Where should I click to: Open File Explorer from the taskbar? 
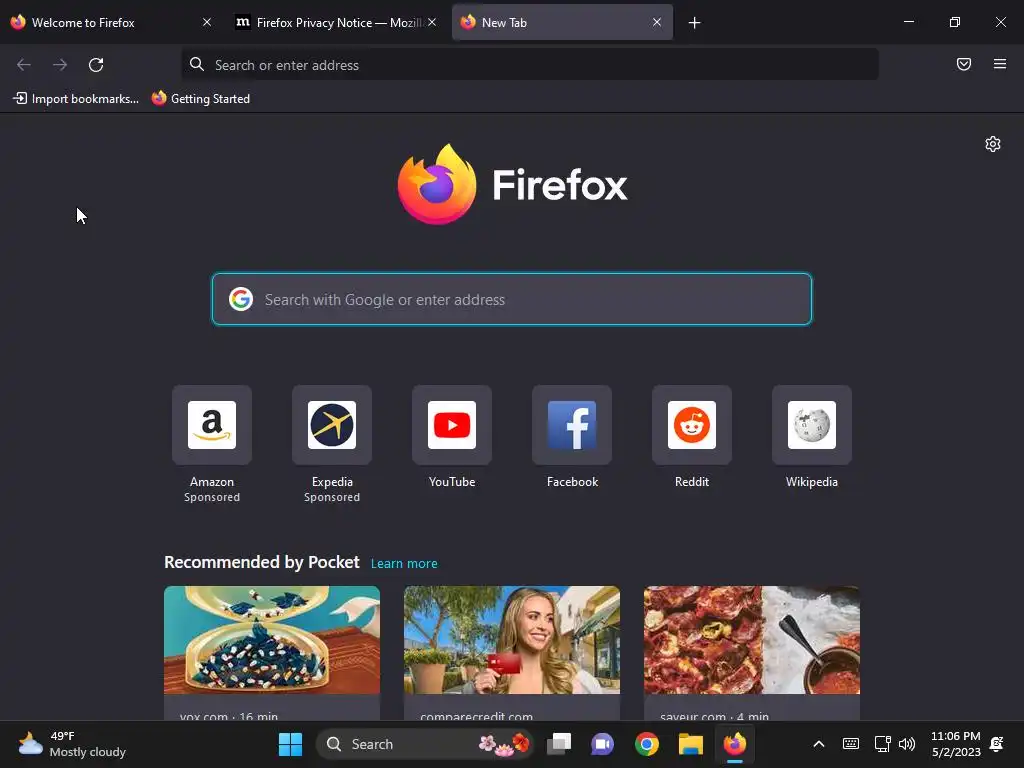coord(690,744)
